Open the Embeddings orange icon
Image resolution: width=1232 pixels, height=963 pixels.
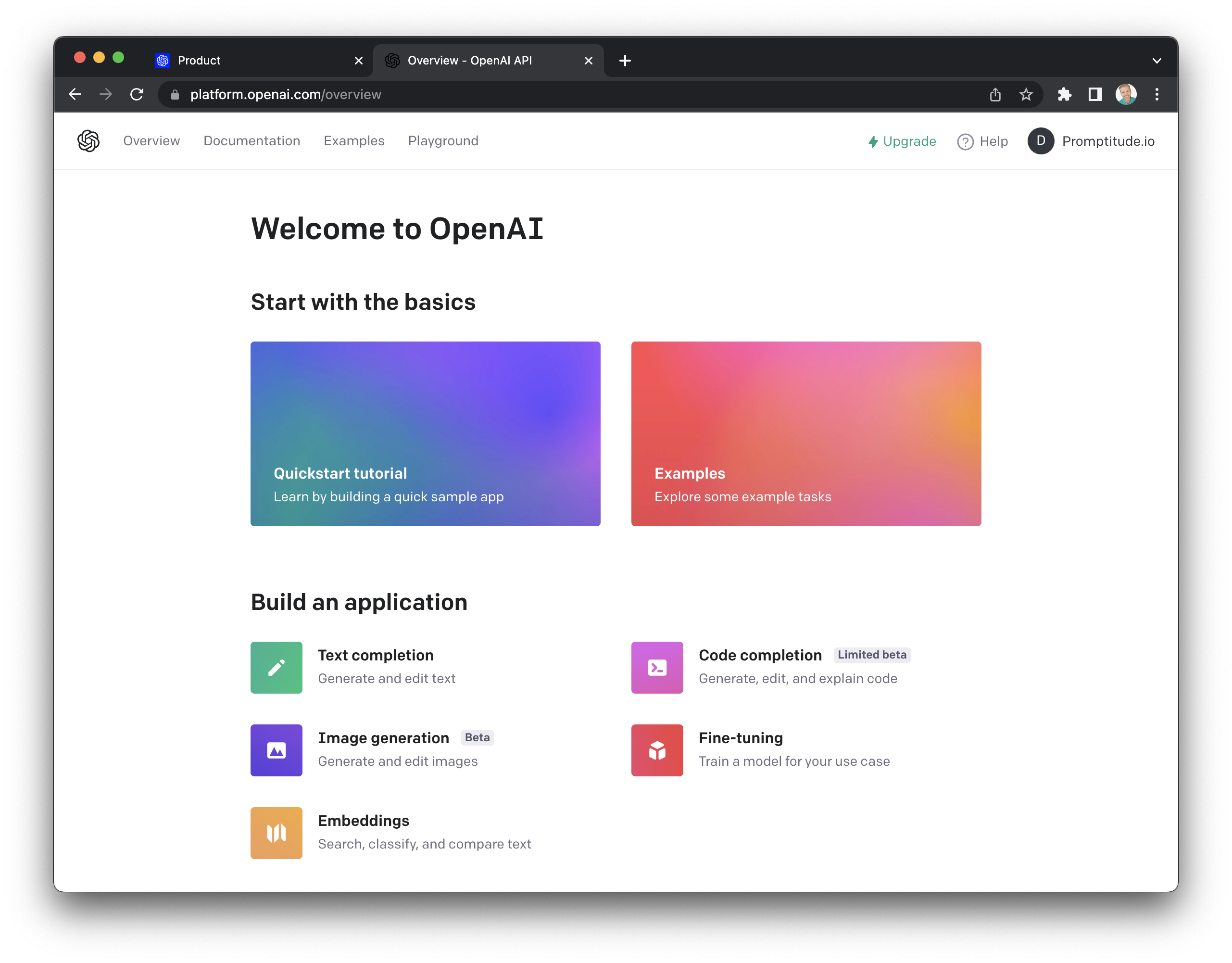pos(276,833)
